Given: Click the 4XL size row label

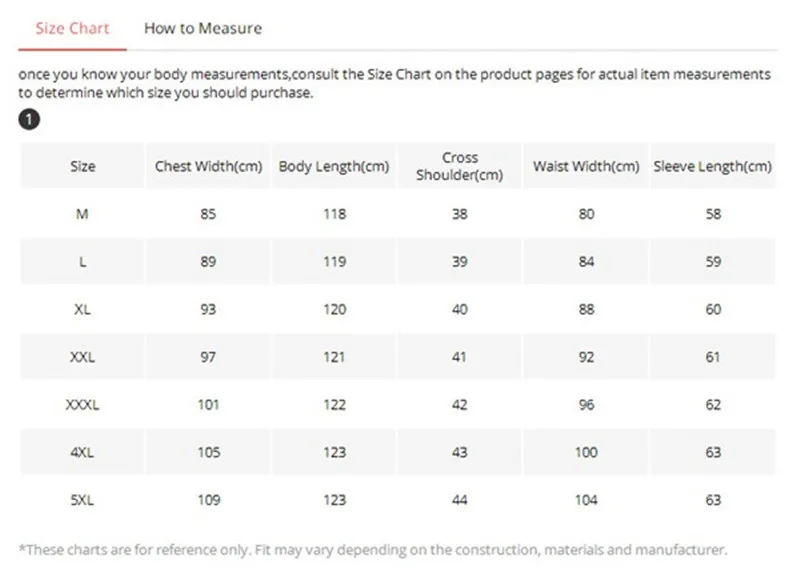Looking at the screenshot, I should 83,452.
